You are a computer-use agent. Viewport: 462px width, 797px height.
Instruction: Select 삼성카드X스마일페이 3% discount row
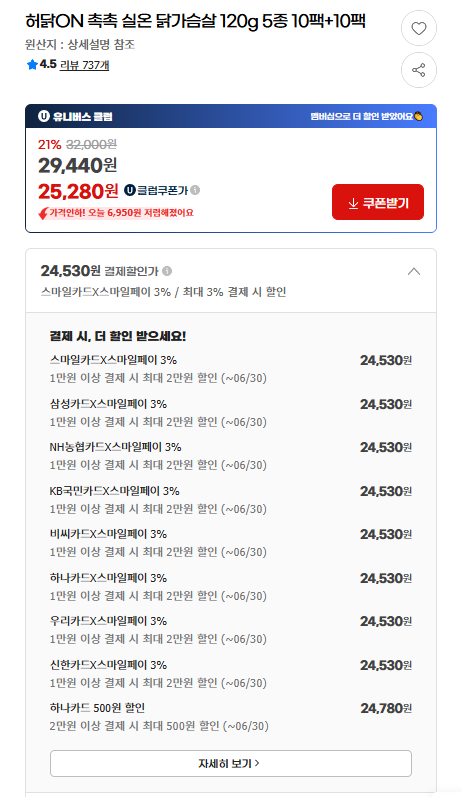[x=231, y=413]
